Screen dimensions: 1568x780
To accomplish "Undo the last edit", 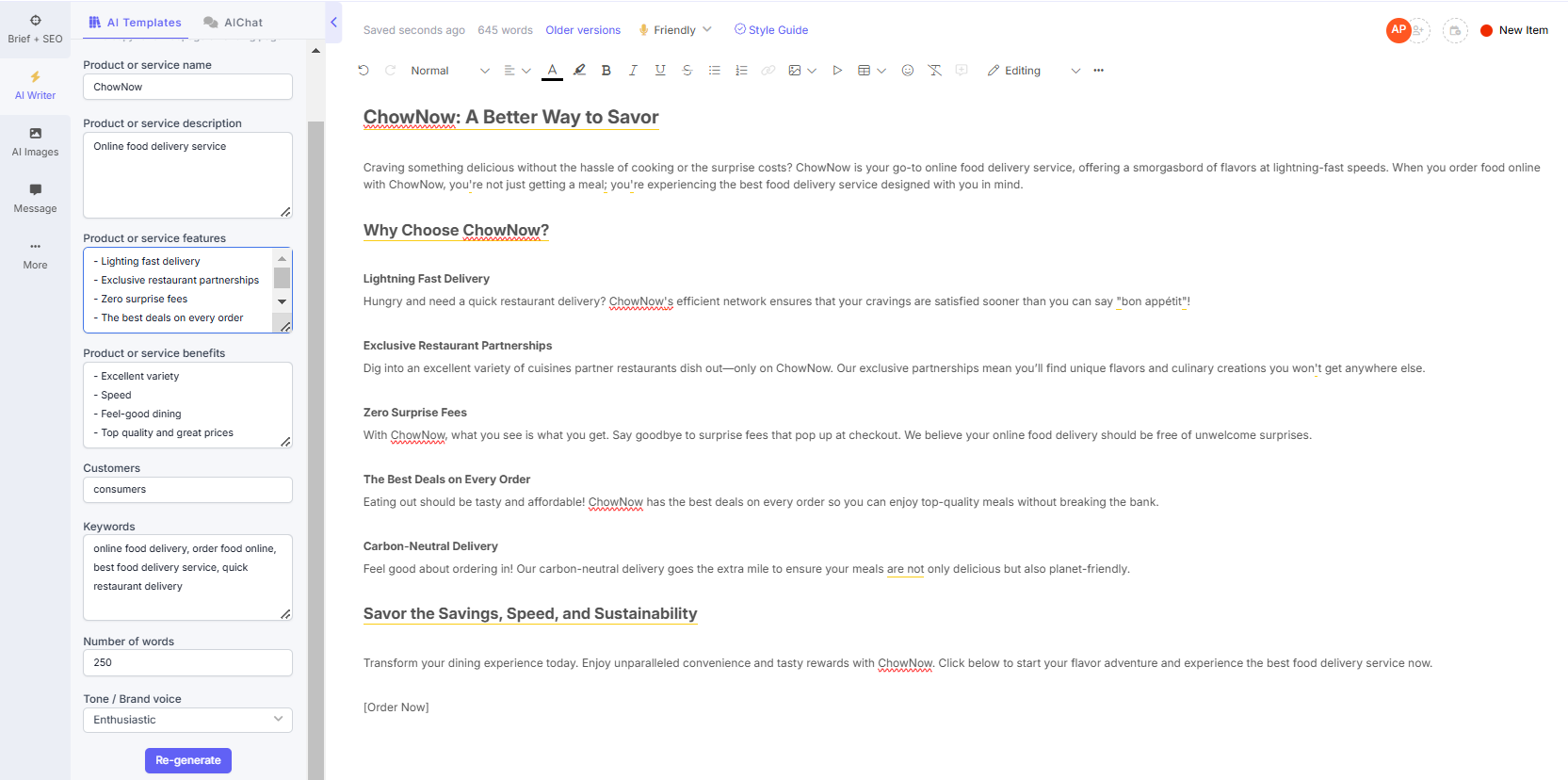I will pyautogui.click(x=364, y=71).
